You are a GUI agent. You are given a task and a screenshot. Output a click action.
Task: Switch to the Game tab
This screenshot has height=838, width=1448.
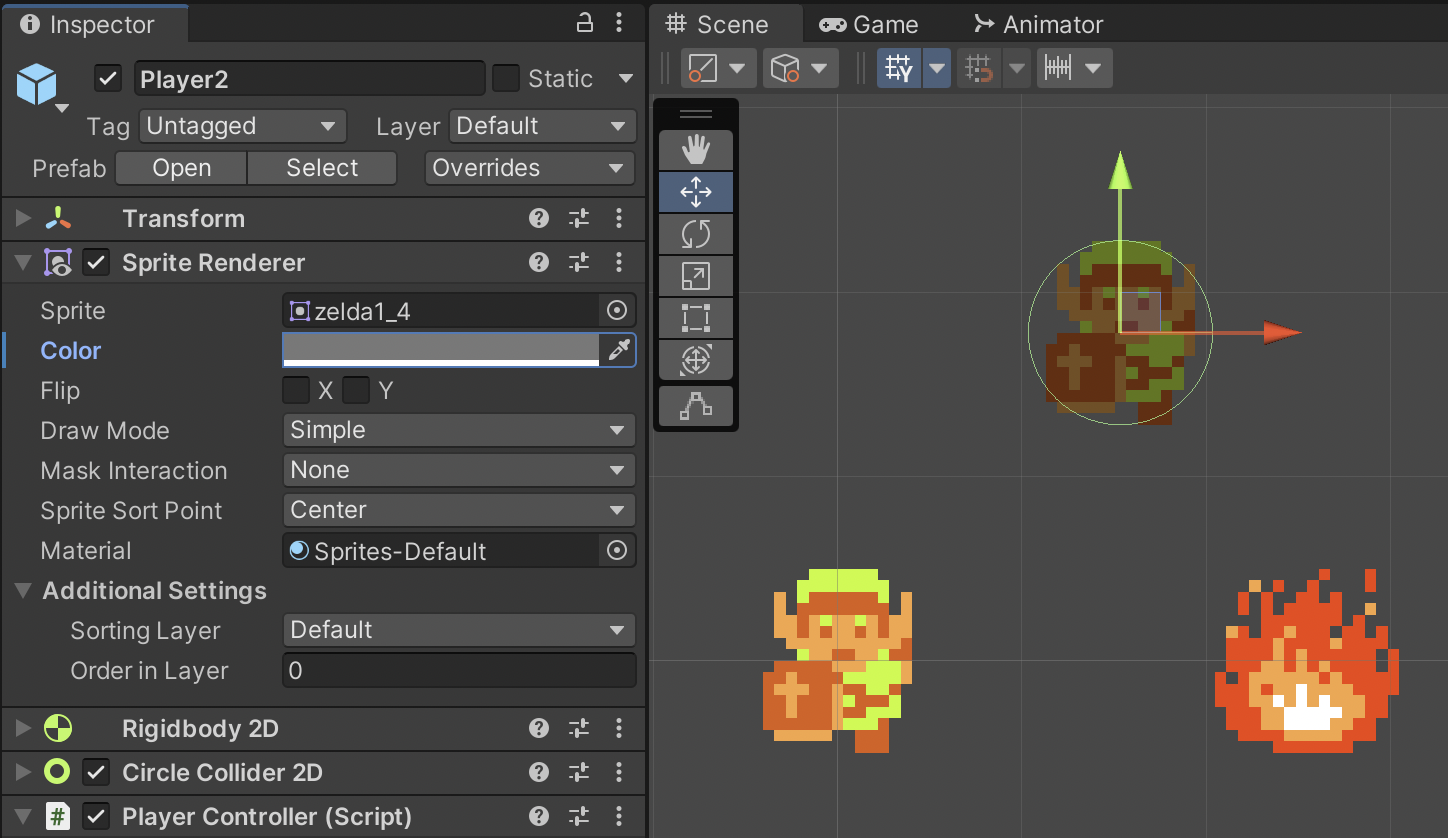868,24
